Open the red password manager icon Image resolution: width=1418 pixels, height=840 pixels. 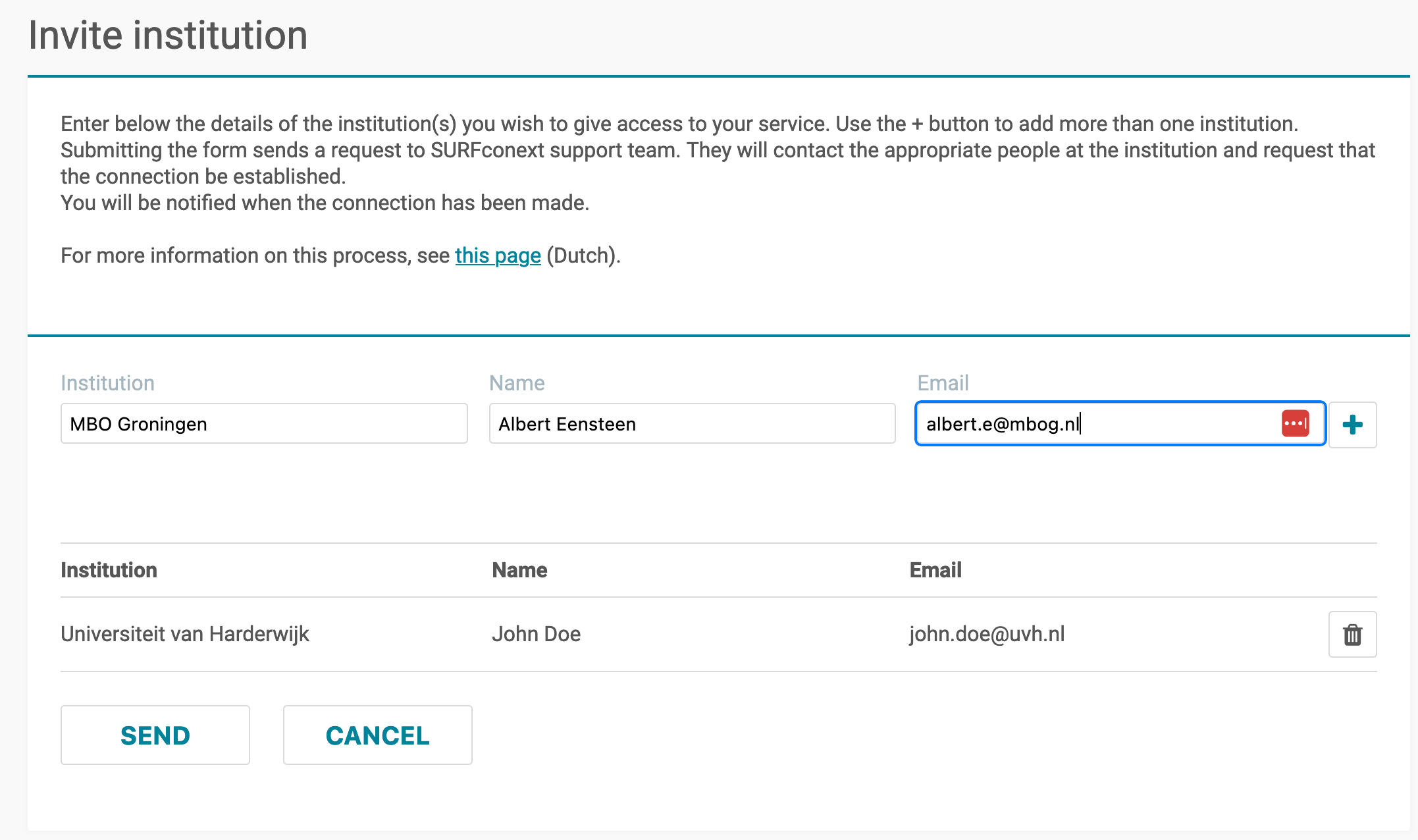pos(1295,423)
